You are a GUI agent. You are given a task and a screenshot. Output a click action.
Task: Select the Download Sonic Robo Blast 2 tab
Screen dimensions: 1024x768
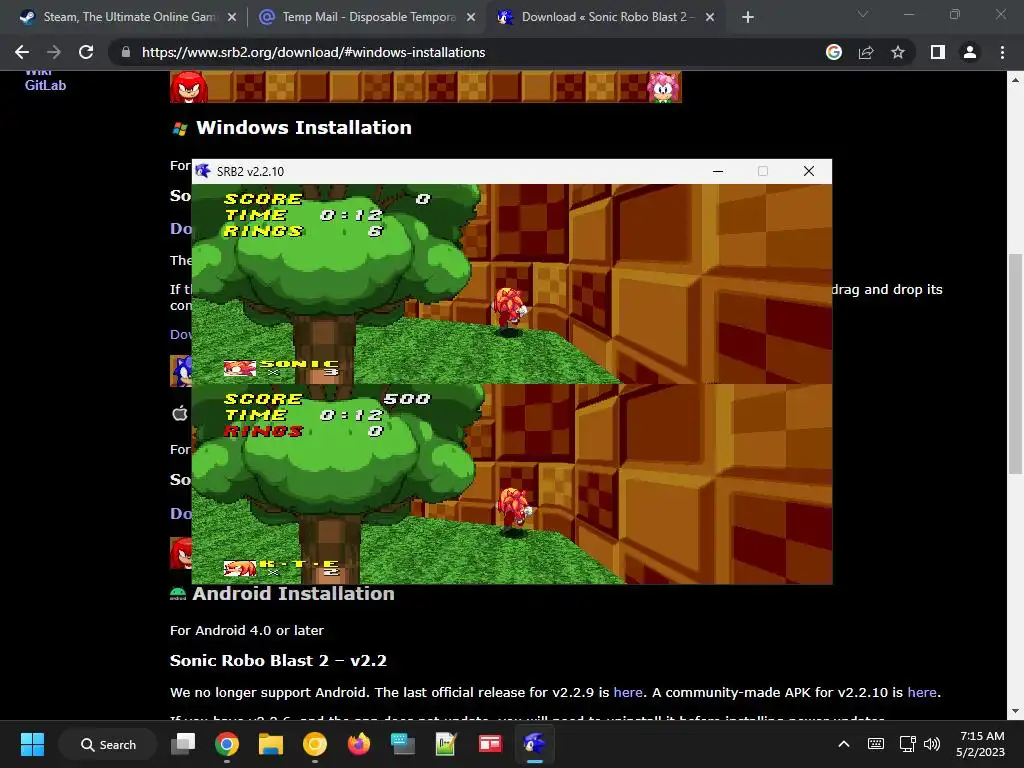click(606, 17)
